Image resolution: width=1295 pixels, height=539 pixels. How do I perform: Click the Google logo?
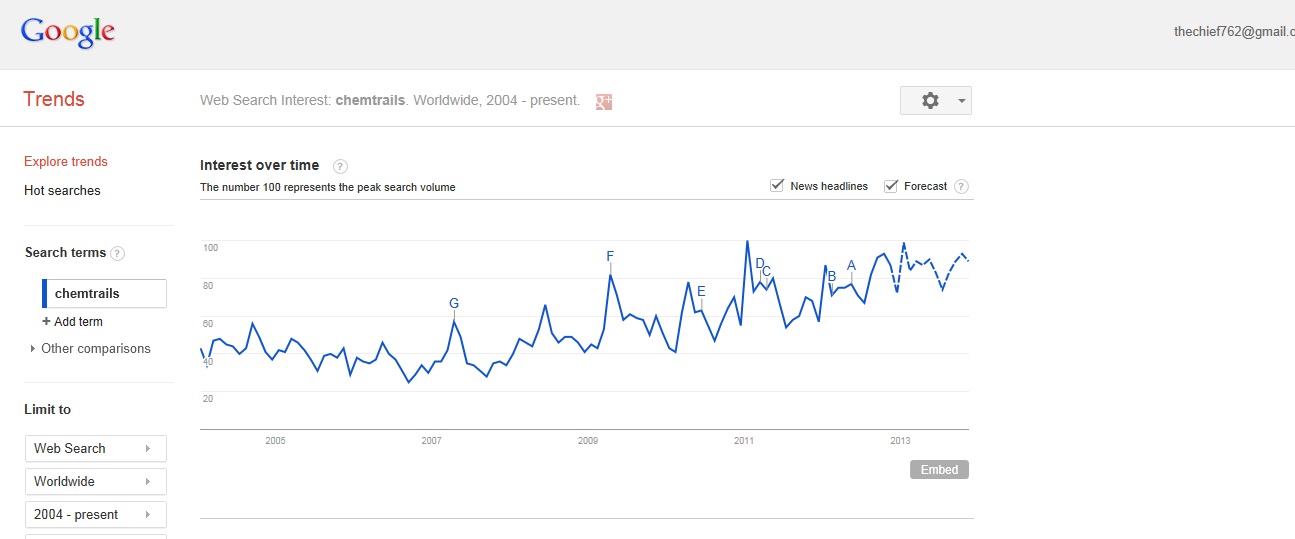[68, 32]
